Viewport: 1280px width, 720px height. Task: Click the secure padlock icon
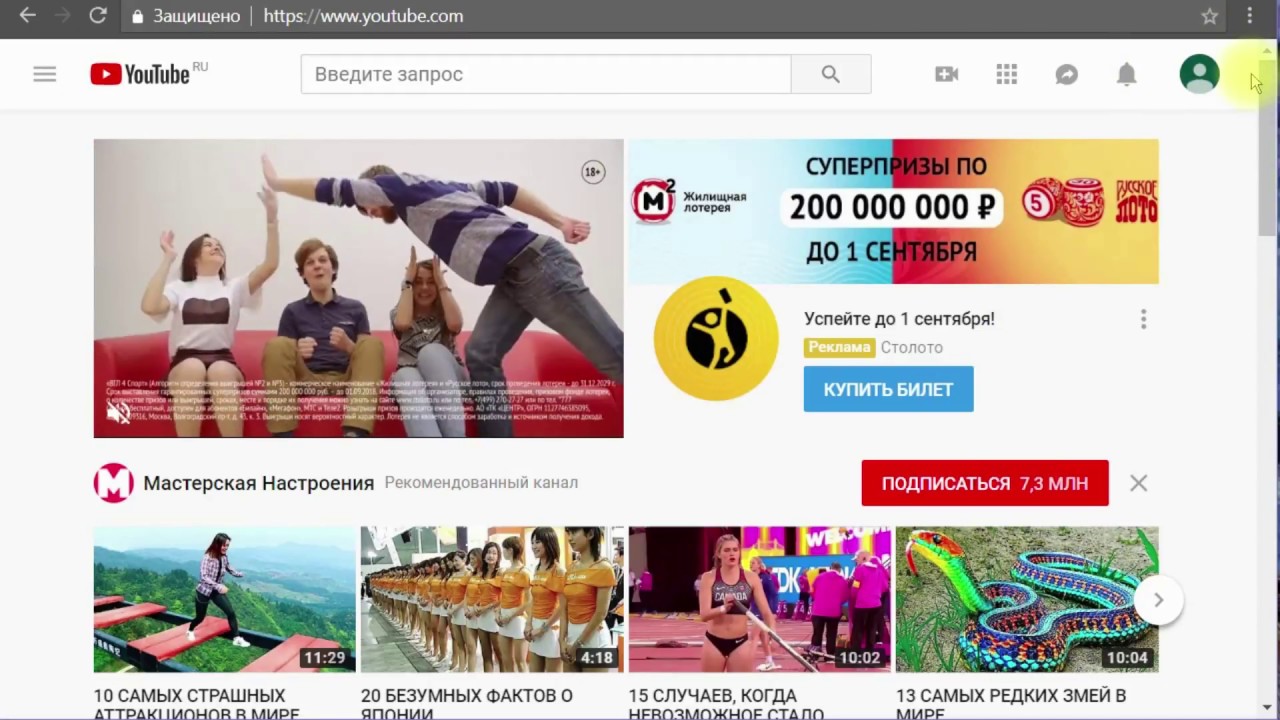138,16
